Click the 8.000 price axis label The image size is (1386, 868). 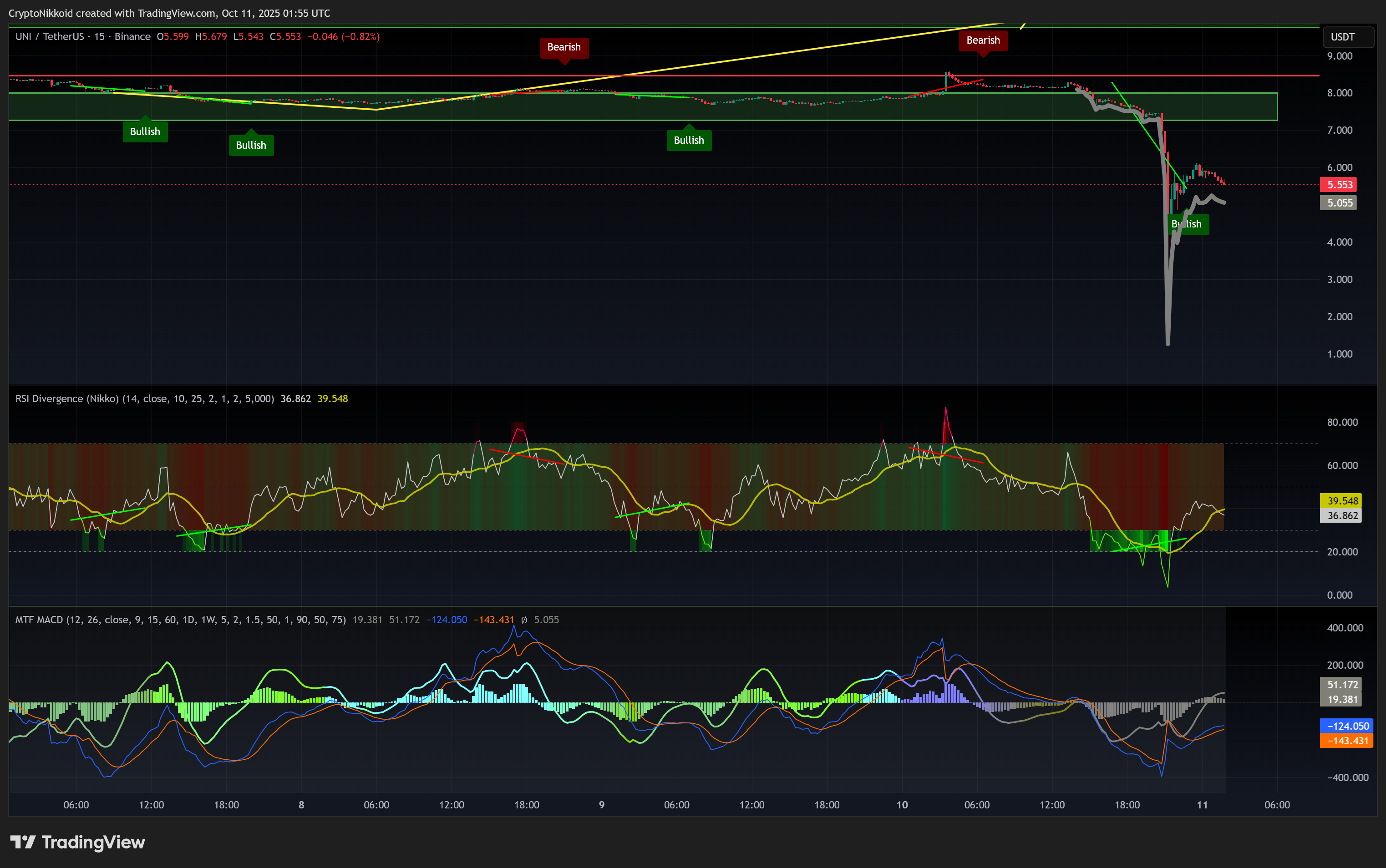tap(1340, 93)
